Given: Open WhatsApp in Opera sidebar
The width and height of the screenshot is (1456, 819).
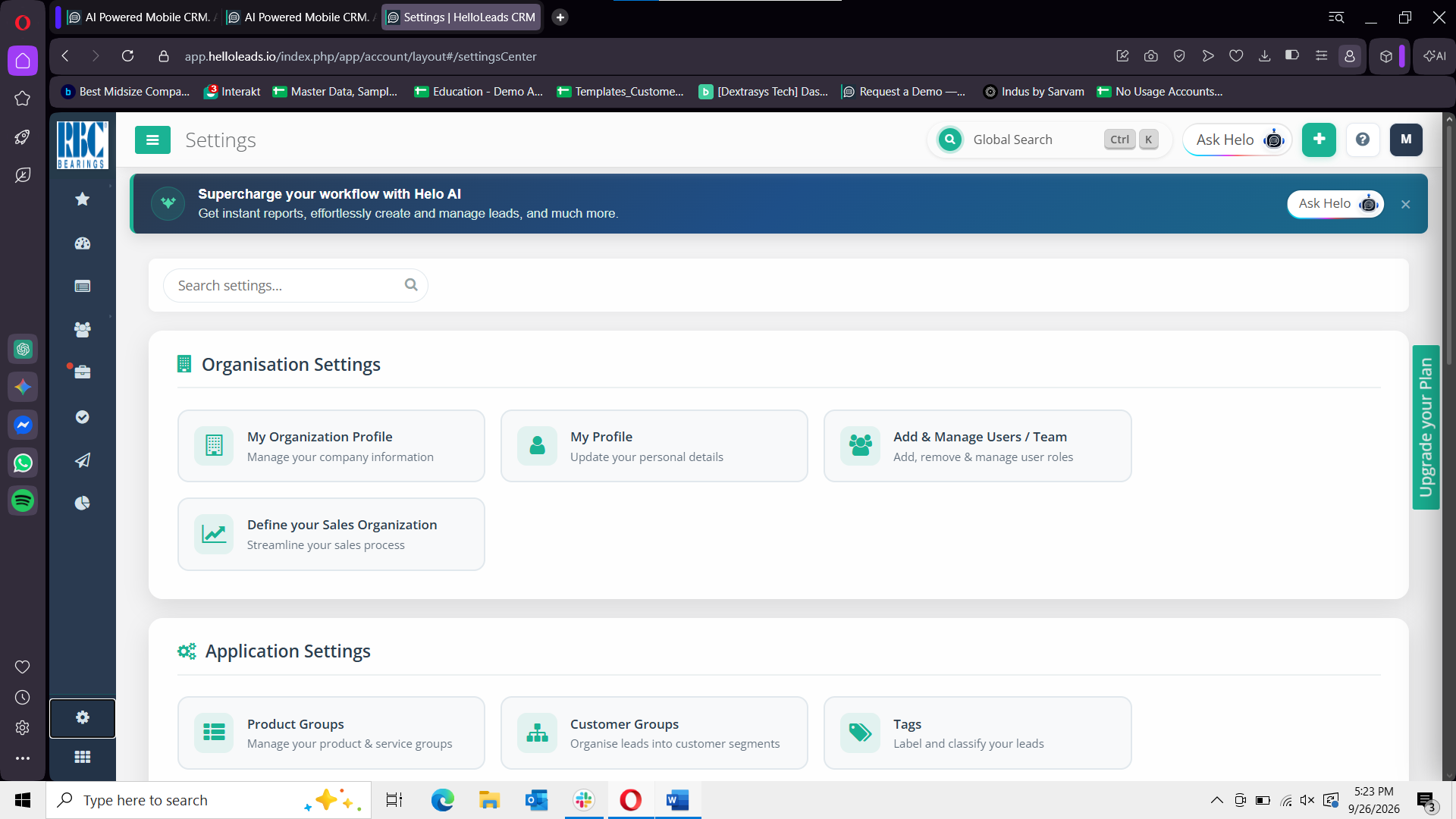Looking at the screenshot, I should click(x=23, y=463).
